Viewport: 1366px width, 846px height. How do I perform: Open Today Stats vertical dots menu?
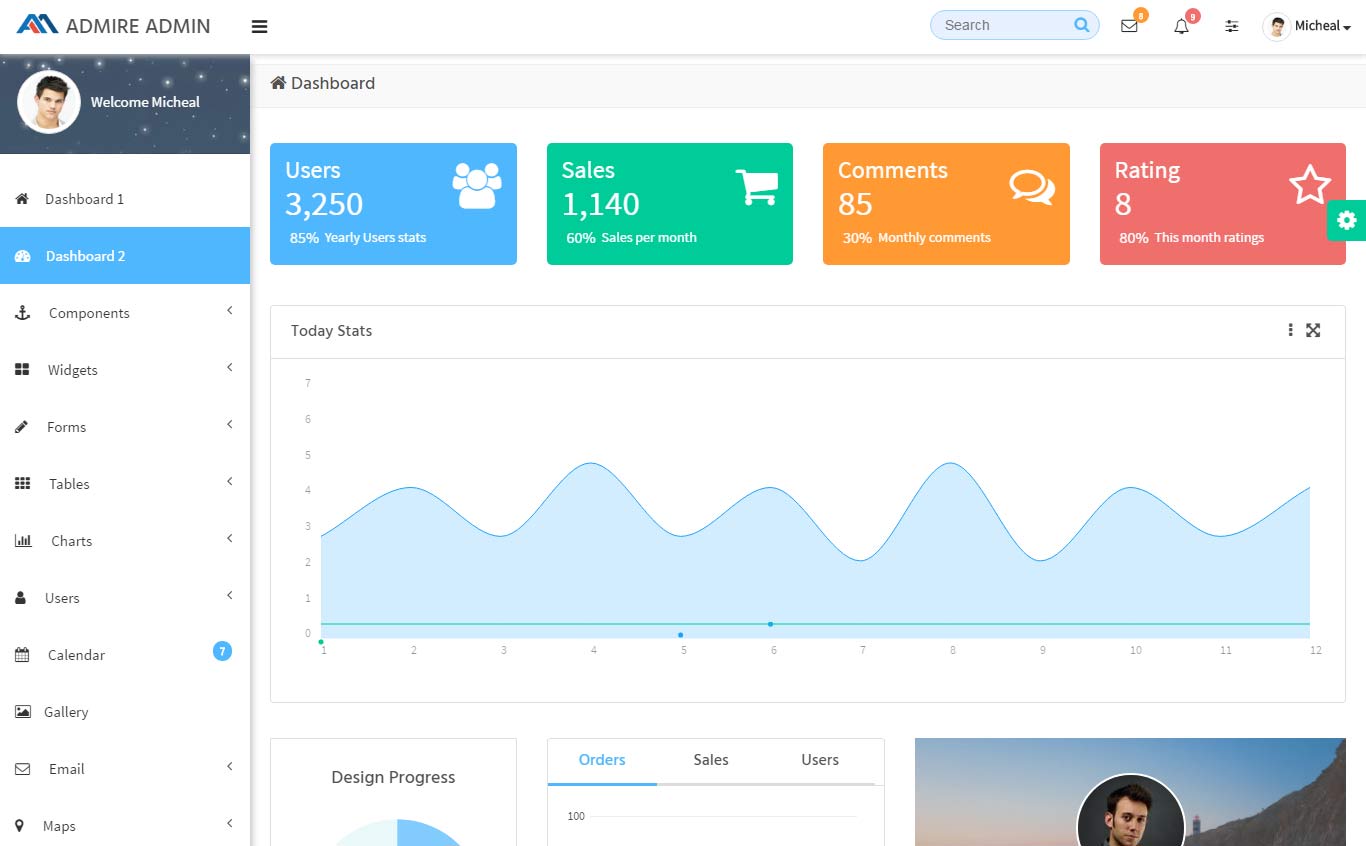1290,330
